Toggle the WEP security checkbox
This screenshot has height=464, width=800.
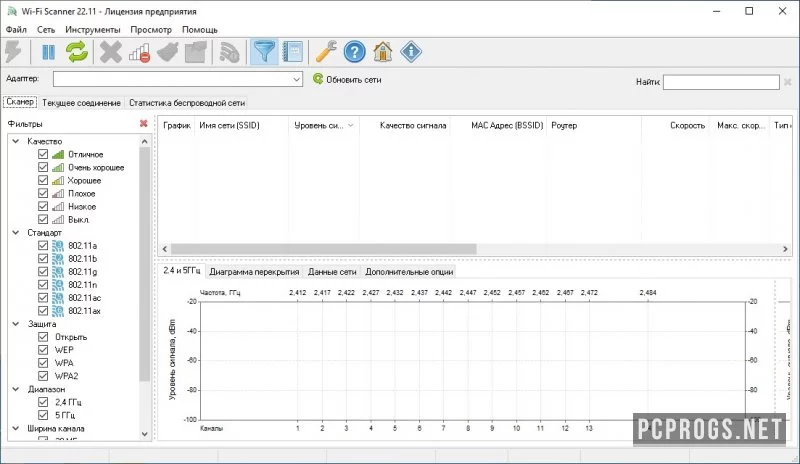(43, 350)
